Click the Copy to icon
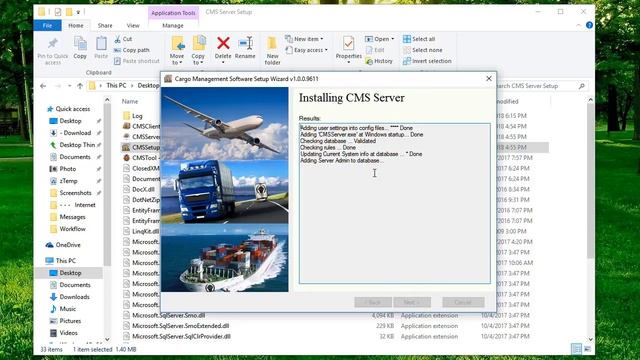Screen dimensions: 640x360 tap(198, 43)
